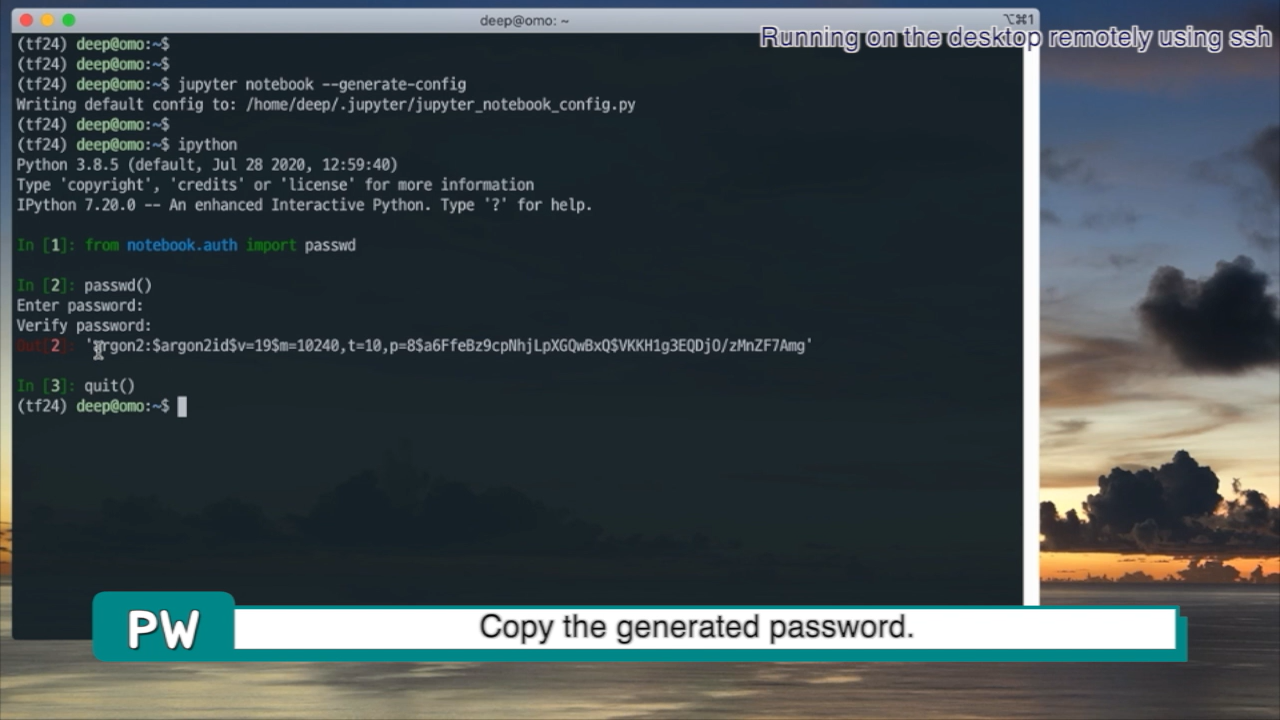
Task: Click the 'Enter password:' line
Action: 80,306
